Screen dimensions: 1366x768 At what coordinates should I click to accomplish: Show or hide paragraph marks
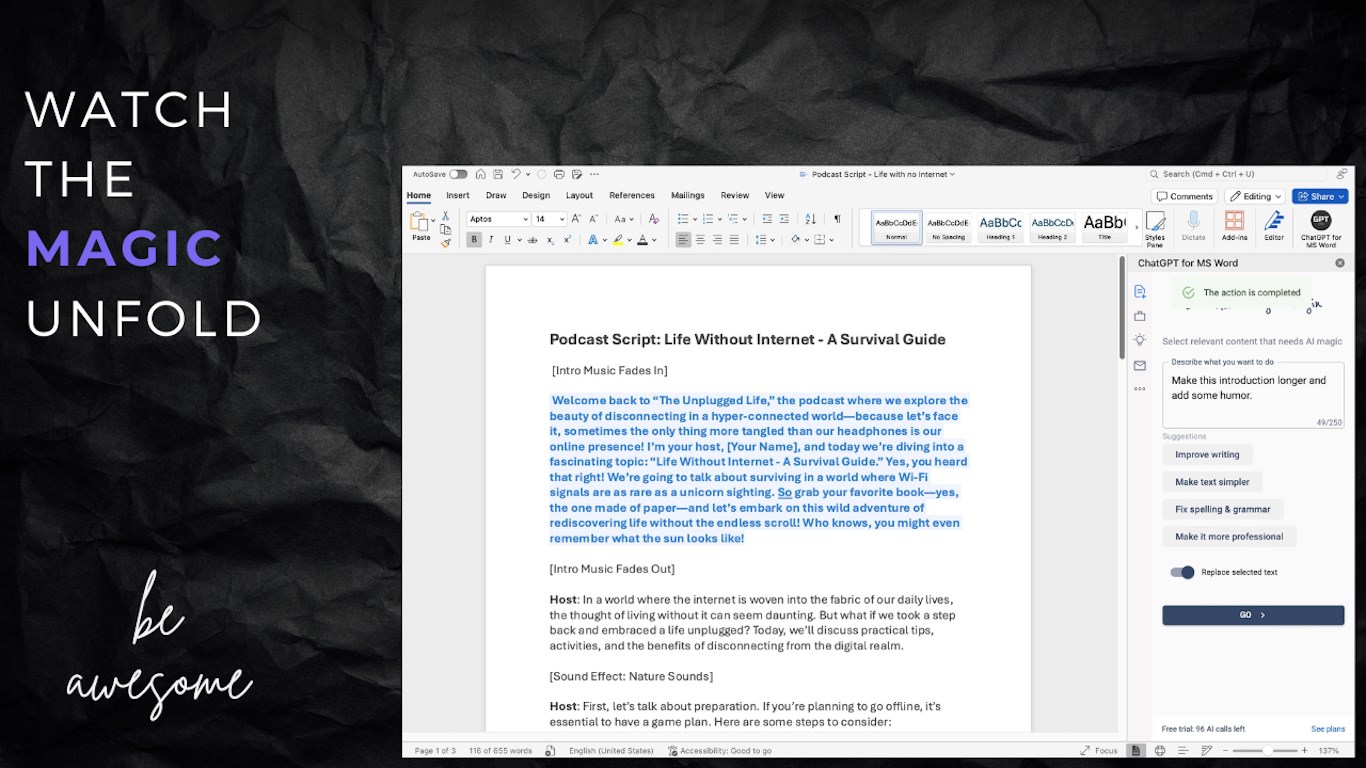coord(837,219)
